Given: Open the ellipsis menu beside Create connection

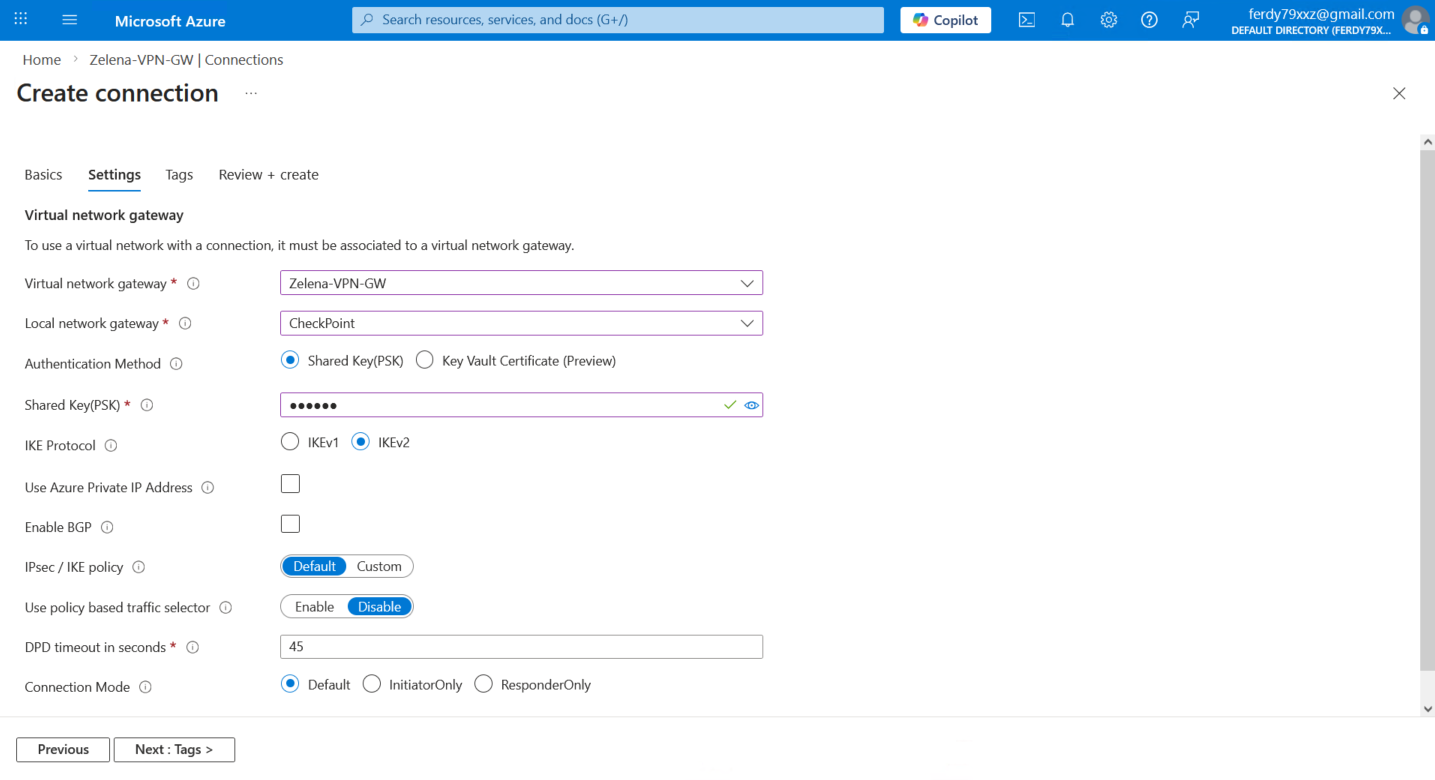Looking at the screenshot, I should (x=251, y=93).
